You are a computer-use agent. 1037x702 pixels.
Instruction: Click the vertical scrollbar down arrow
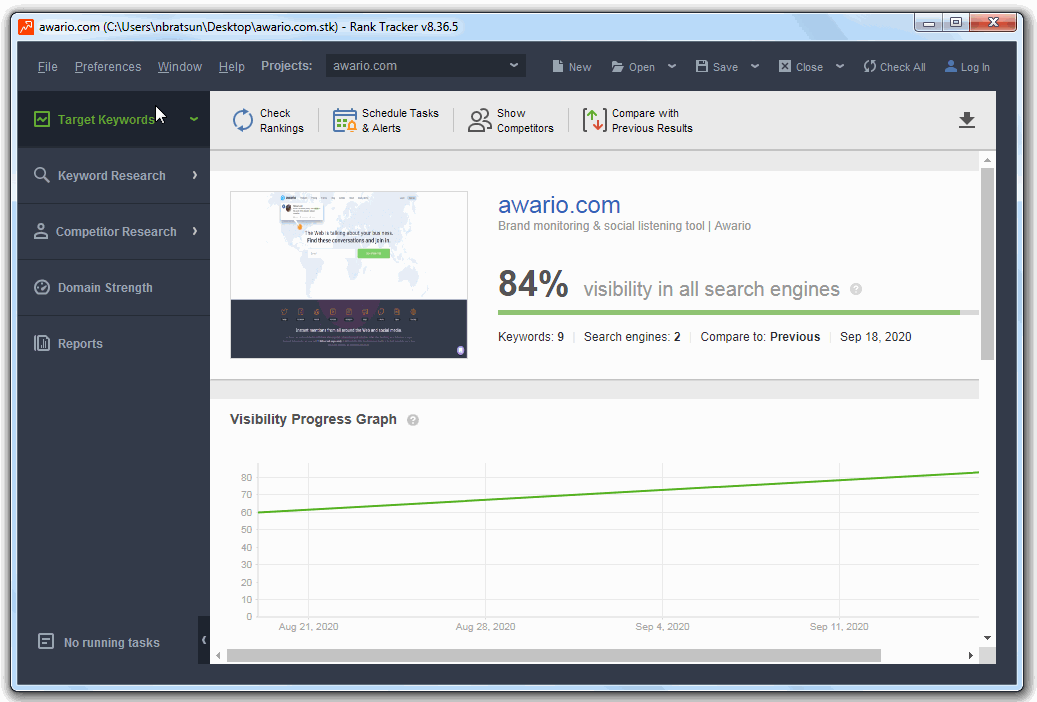click(x=987, y=638)
